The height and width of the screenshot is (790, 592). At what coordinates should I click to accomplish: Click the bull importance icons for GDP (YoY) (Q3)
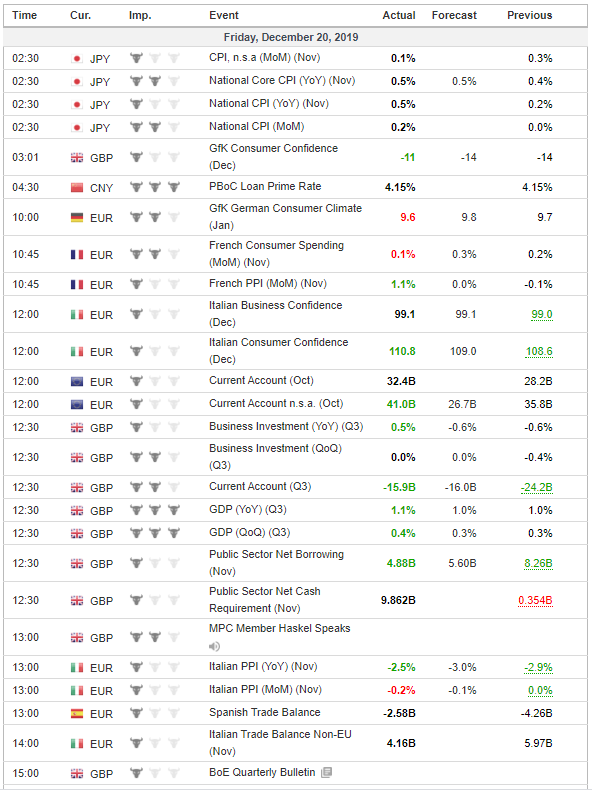coord(155,510)
